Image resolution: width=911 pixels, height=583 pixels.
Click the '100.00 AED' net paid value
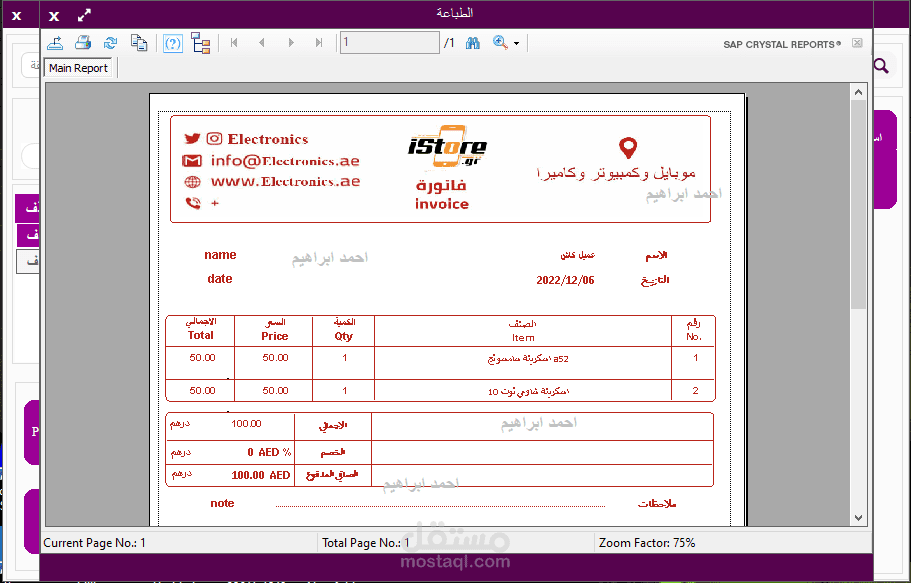pos(261,475)
